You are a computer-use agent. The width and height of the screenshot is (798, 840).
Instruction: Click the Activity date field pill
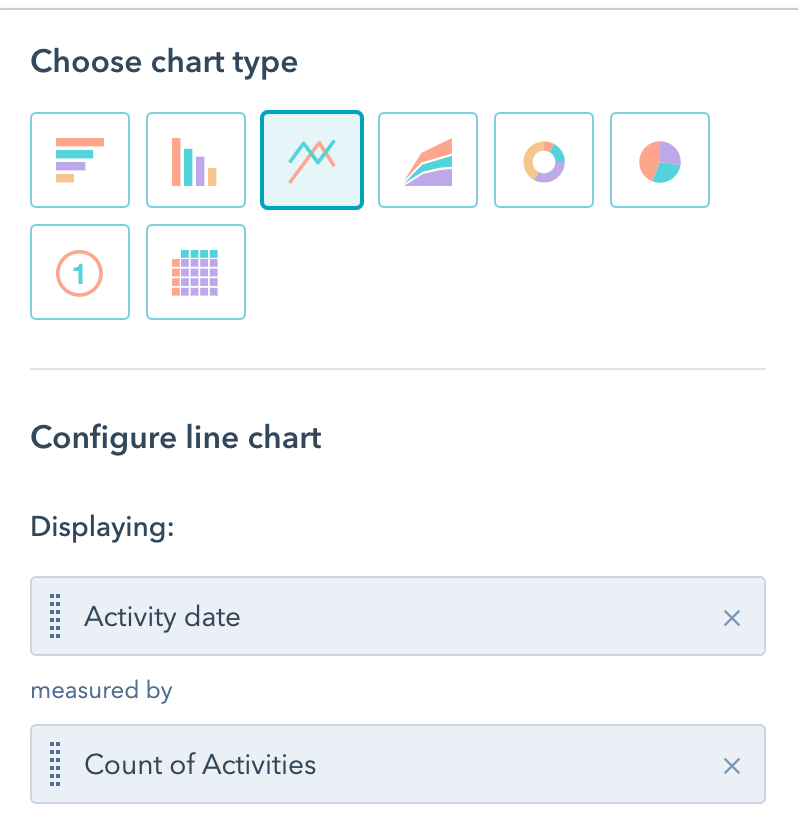pyautogui.click(x=398, y=616)
